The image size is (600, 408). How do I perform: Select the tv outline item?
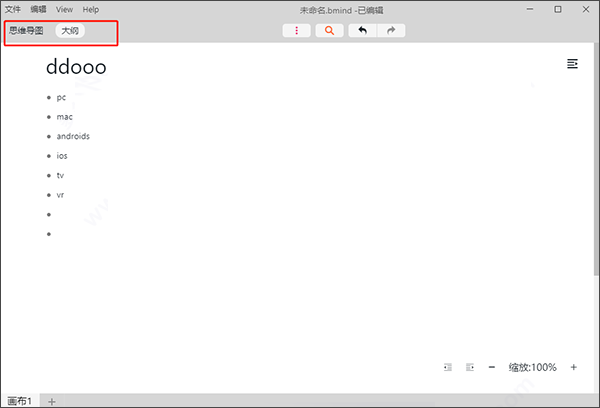[60, 175]
